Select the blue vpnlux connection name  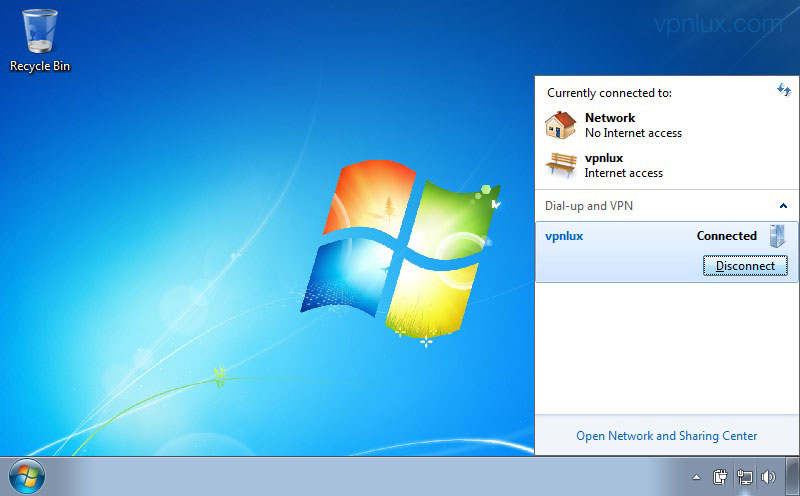(564, 236)
